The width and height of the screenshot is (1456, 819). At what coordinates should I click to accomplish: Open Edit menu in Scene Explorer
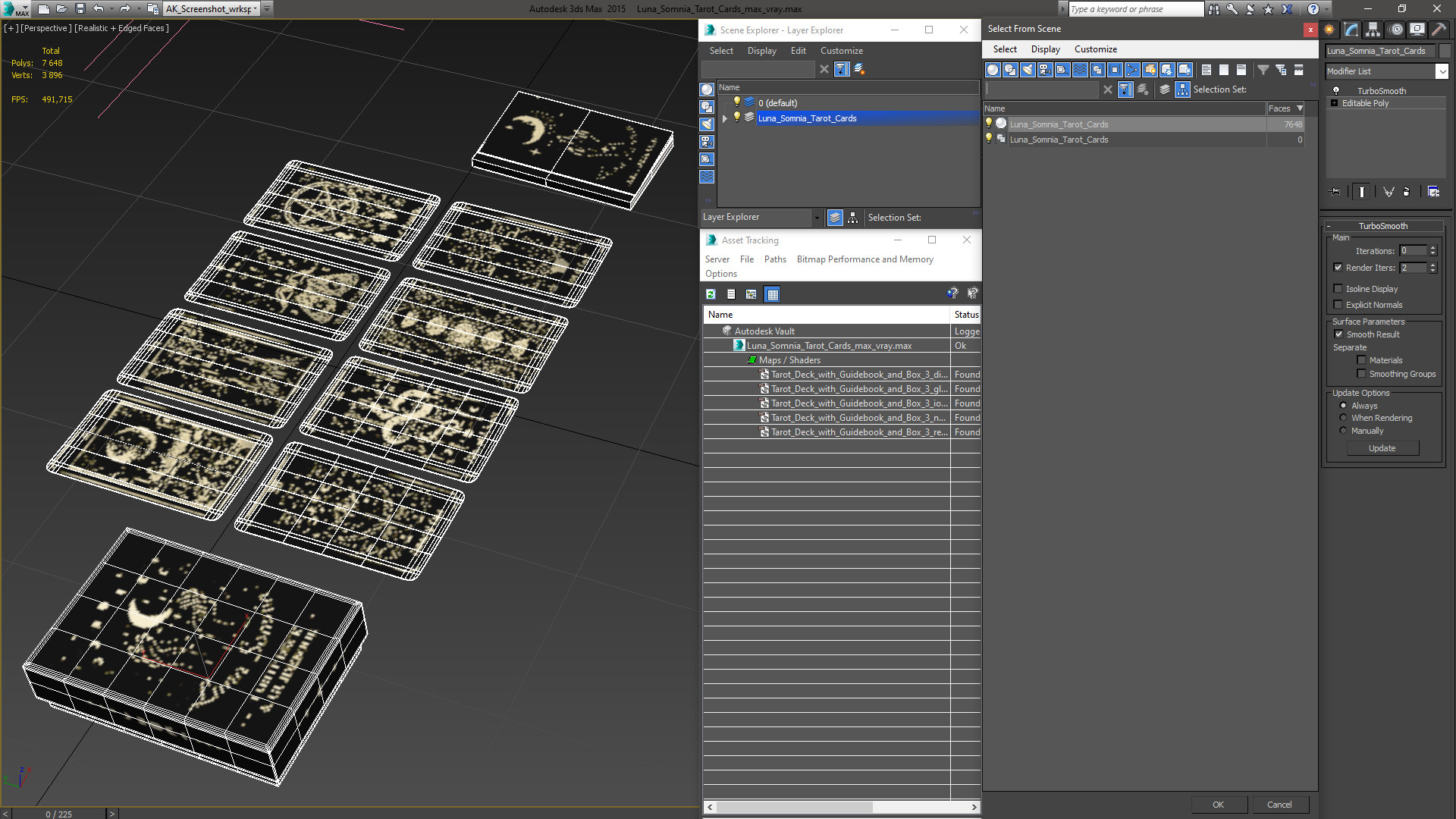pos(798,51)
